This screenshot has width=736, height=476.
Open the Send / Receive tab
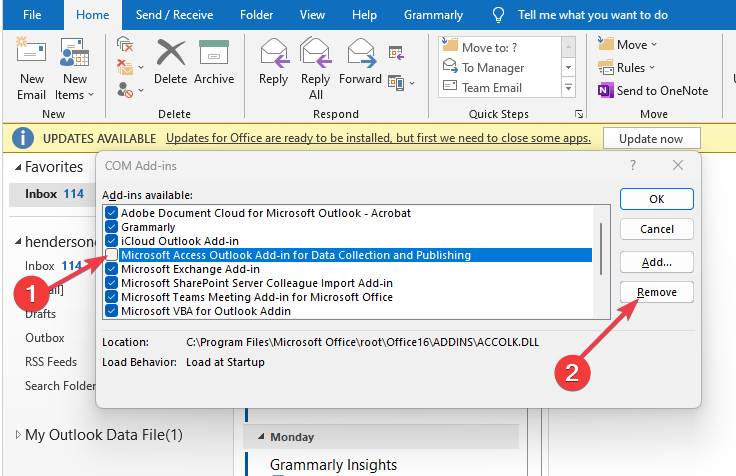(174, 15)
